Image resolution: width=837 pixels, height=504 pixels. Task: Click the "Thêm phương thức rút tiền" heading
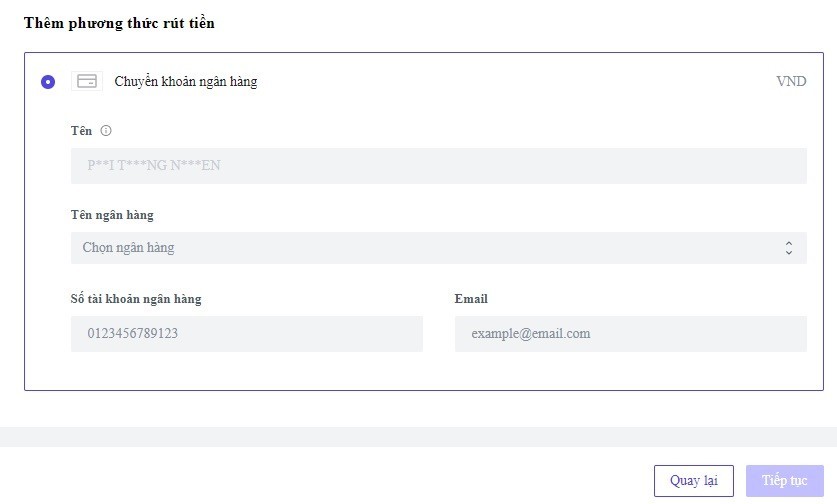click(119, 23)
